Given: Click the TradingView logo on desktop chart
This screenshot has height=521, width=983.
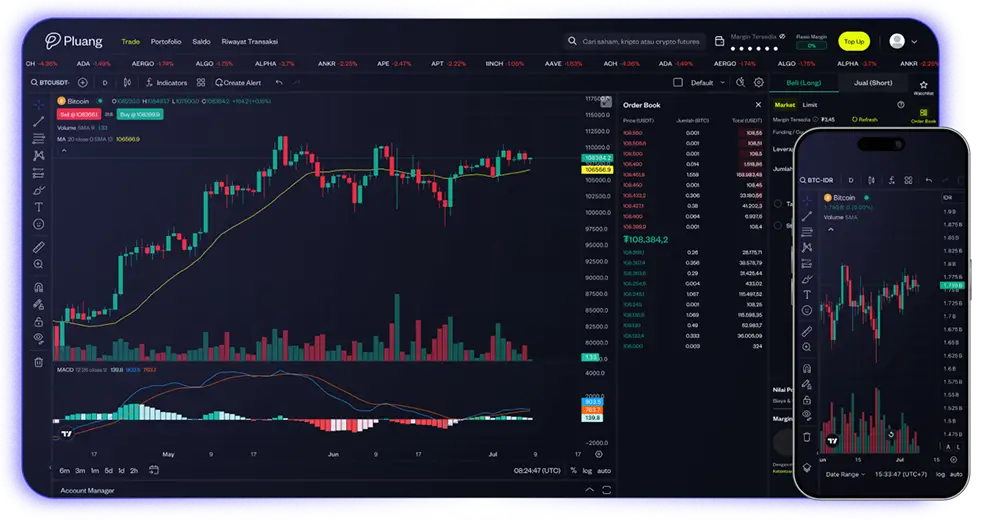Looking at the screenshot, I should (66, 433).
